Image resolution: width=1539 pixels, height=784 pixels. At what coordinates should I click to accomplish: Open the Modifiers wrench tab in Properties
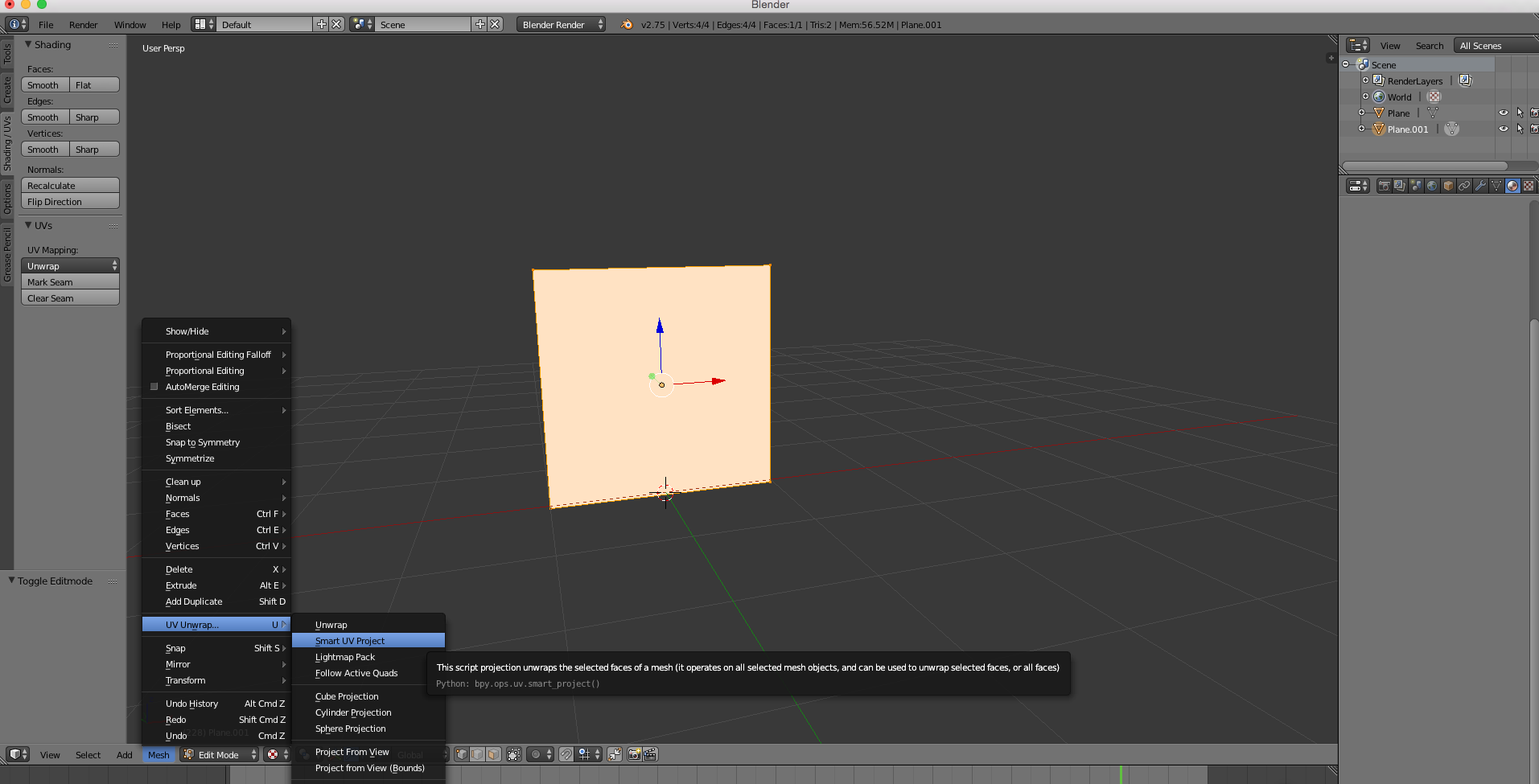tap(1480, 186)
